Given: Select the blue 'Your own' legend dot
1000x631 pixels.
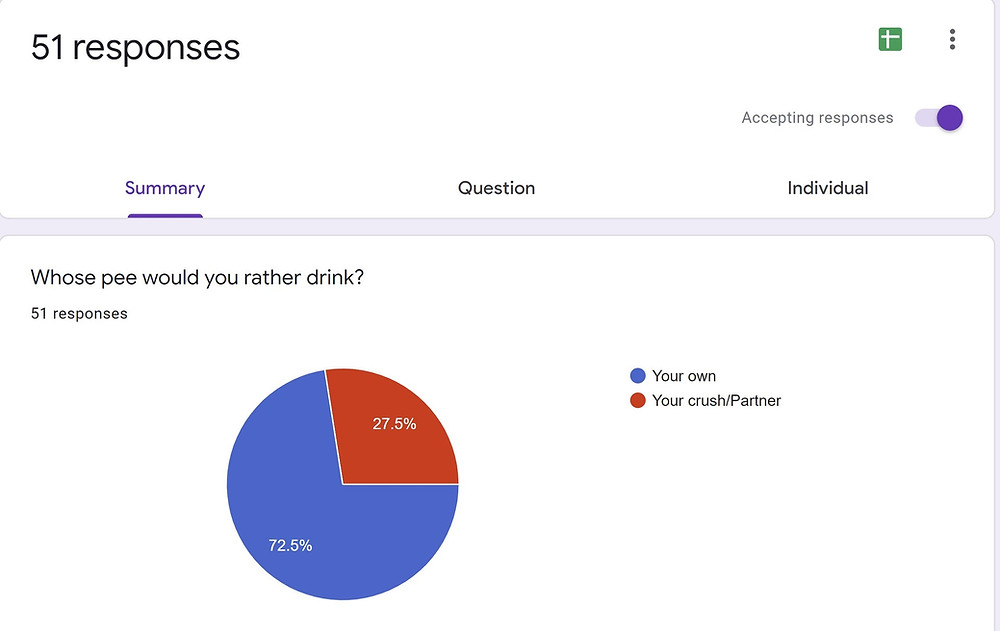Looking at the screenshot, I should [638, 376].
